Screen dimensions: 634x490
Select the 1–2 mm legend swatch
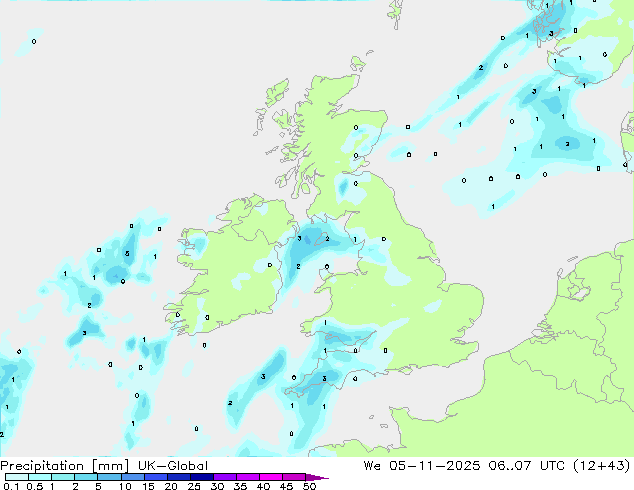click(63, 477)
